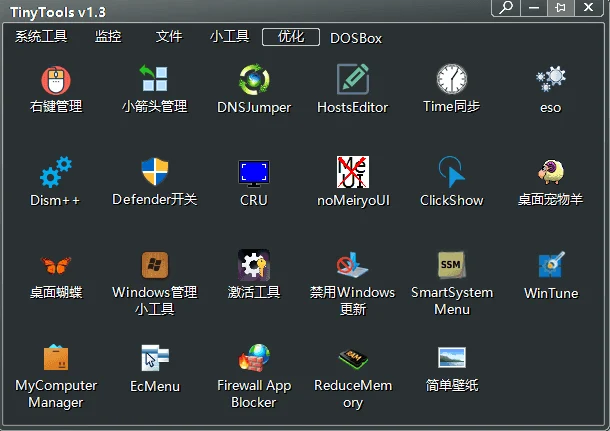This screenshot has width=610, height=431.
Task: Launch HostsEditor
Action: pyautogui.click(x=352, y=80)
